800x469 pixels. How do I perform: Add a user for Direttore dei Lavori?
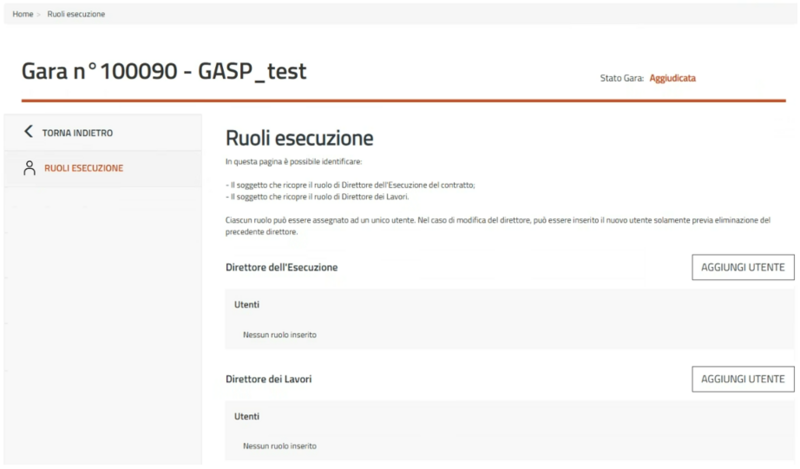pos(742,379)
